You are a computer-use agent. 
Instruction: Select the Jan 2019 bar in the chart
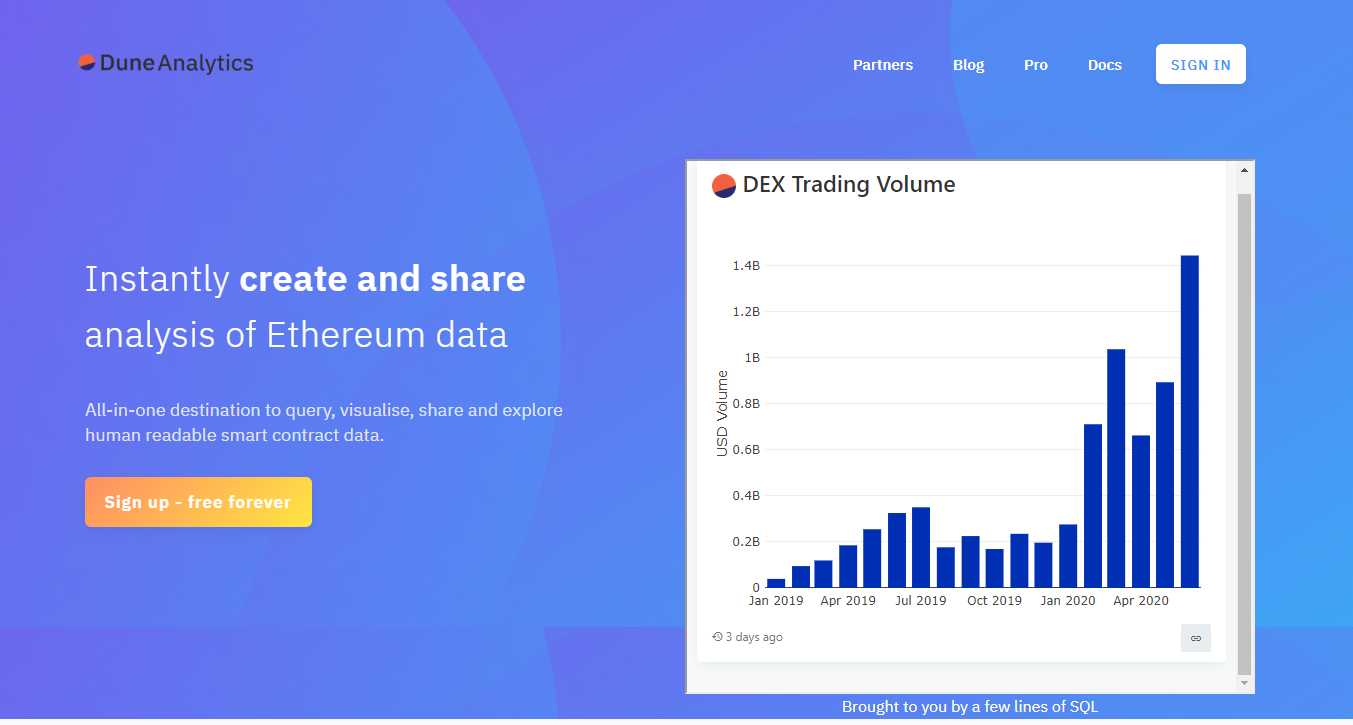coord(776,583)
